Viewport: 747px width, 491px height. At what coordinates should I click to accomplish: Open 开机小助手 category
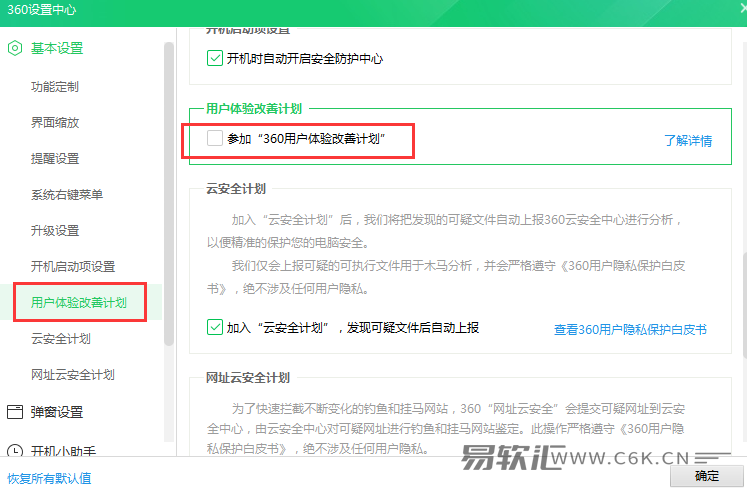(63, 450)
